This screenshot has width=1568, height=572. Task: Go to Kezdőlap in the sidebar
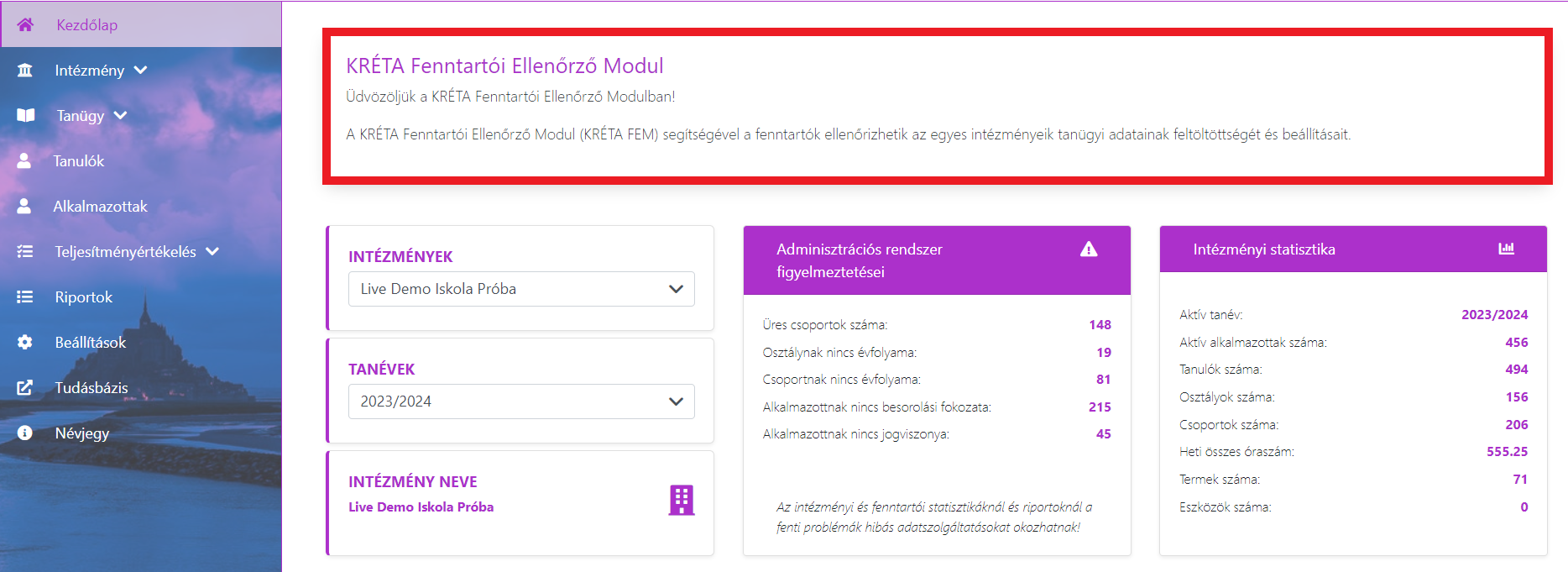(141, 24)
